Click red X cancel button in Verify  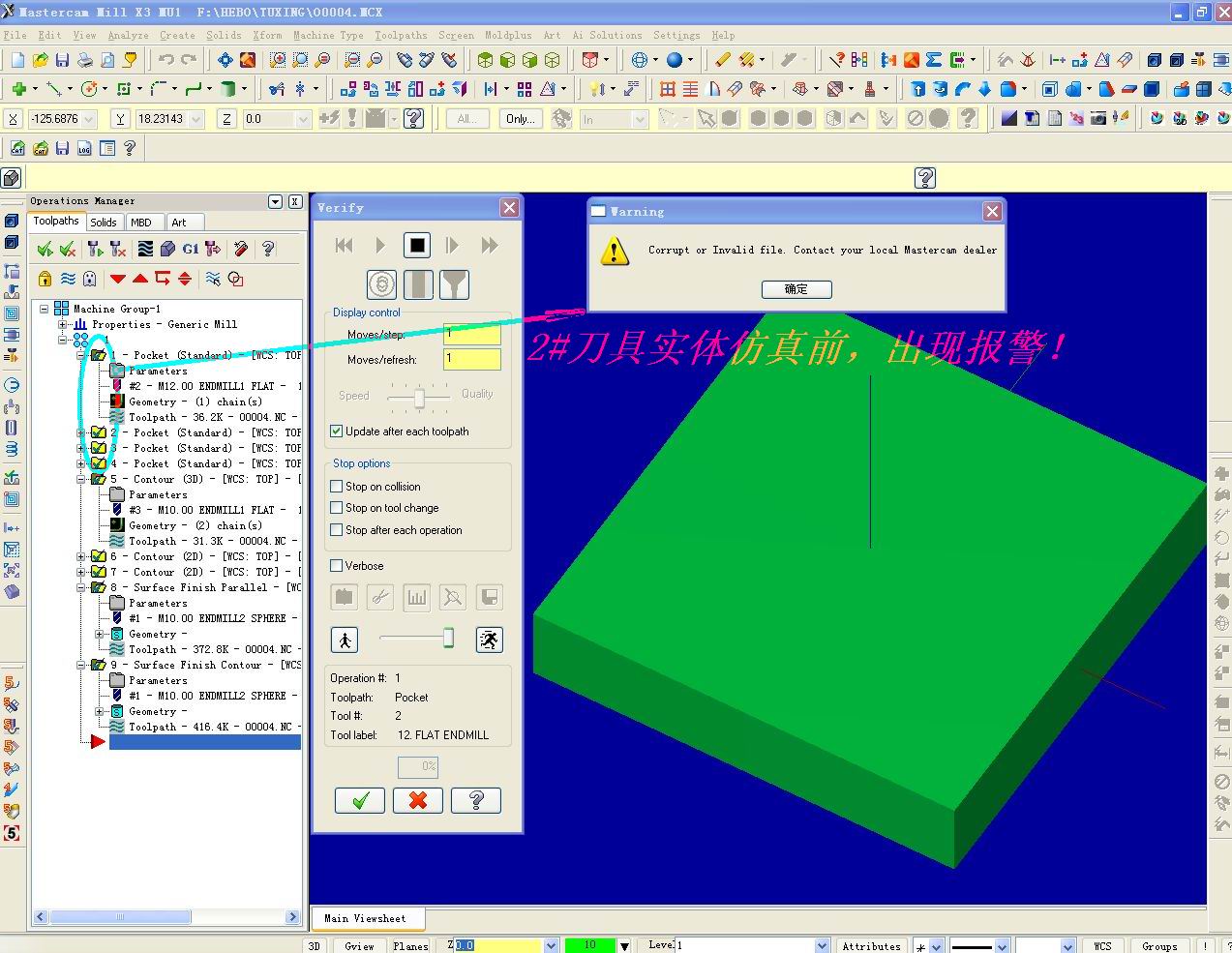pos(418,800)
